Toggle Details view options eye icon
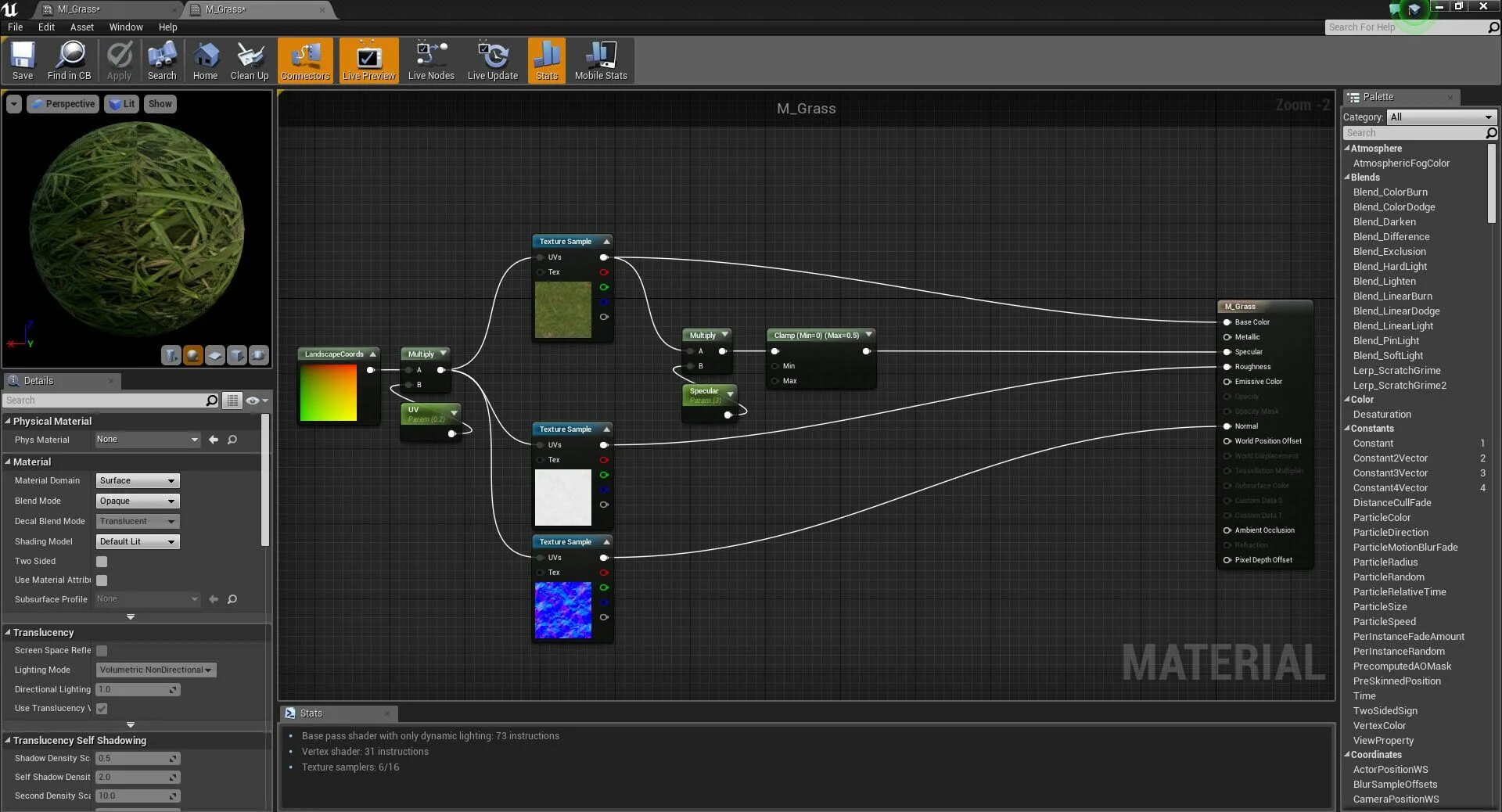The image size is (1502, 812). (x=257, y=401)
